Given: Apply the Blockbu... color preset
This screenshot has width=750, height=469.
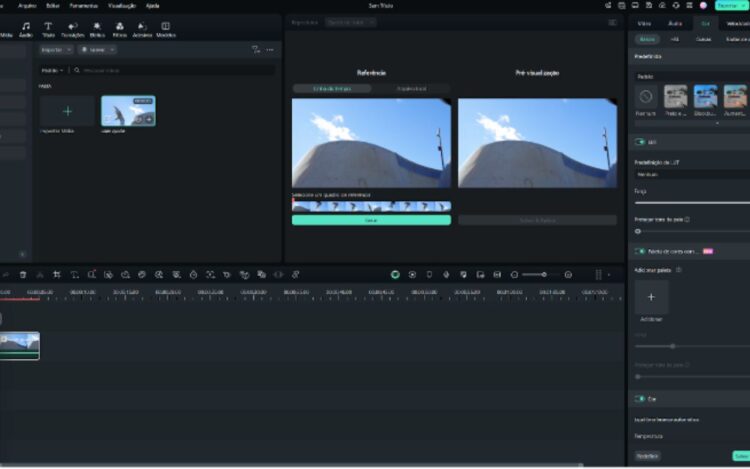Looking at the screenshot, I should [705, 100].
